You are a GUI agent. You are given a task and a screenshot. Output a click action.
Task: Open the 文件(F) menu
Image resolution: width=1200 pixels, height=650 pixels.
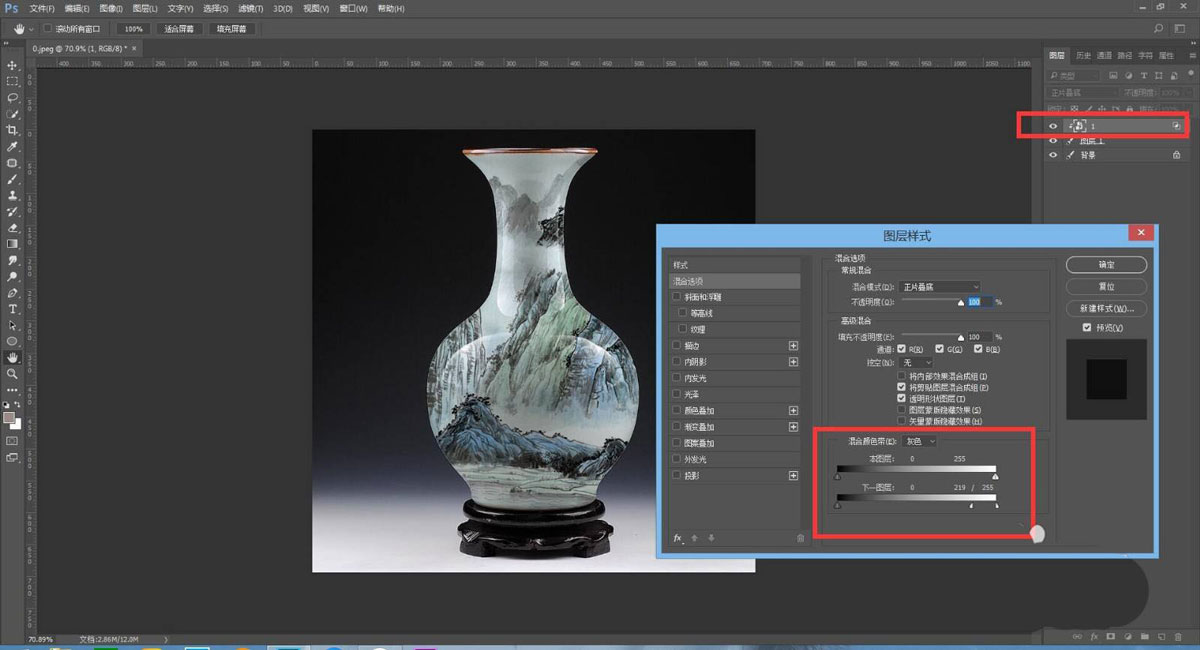coord(42,8)
